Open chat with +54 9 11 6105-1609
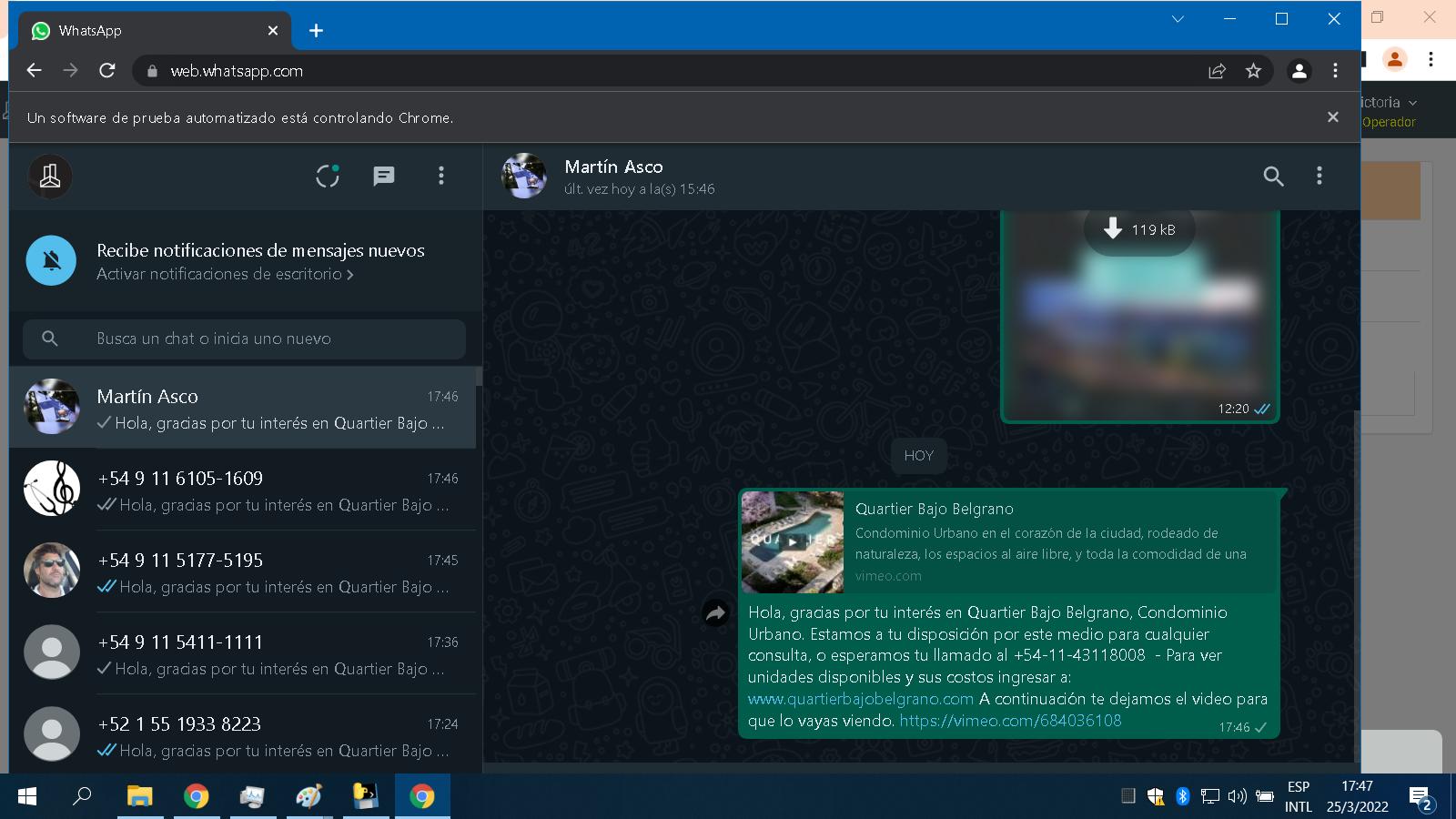This screenshot has width=1456, height=819. tap(242, 490)
